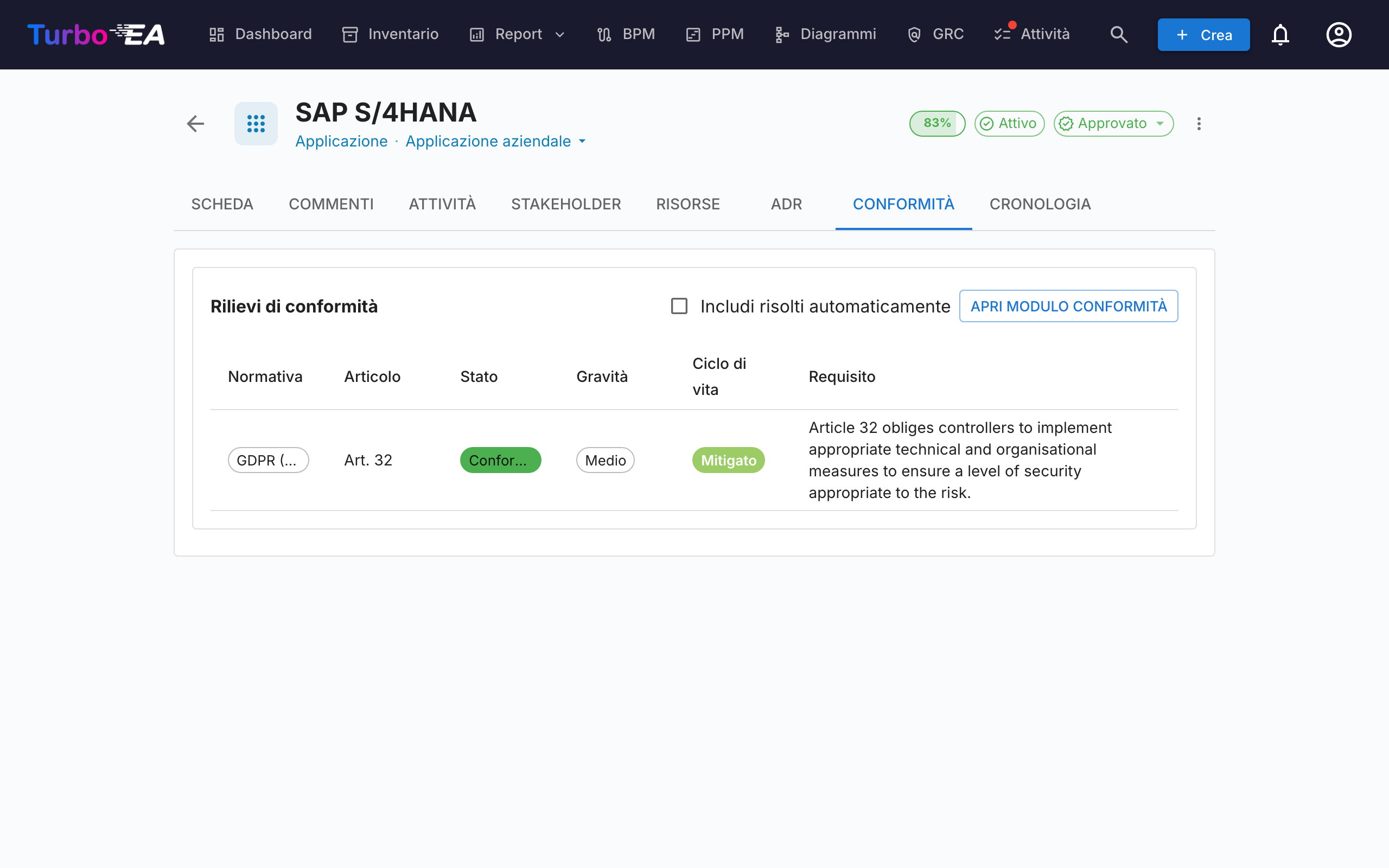Open the GRC section
This screenshot has height=868, width=1389.
click(x=935, y=34)
